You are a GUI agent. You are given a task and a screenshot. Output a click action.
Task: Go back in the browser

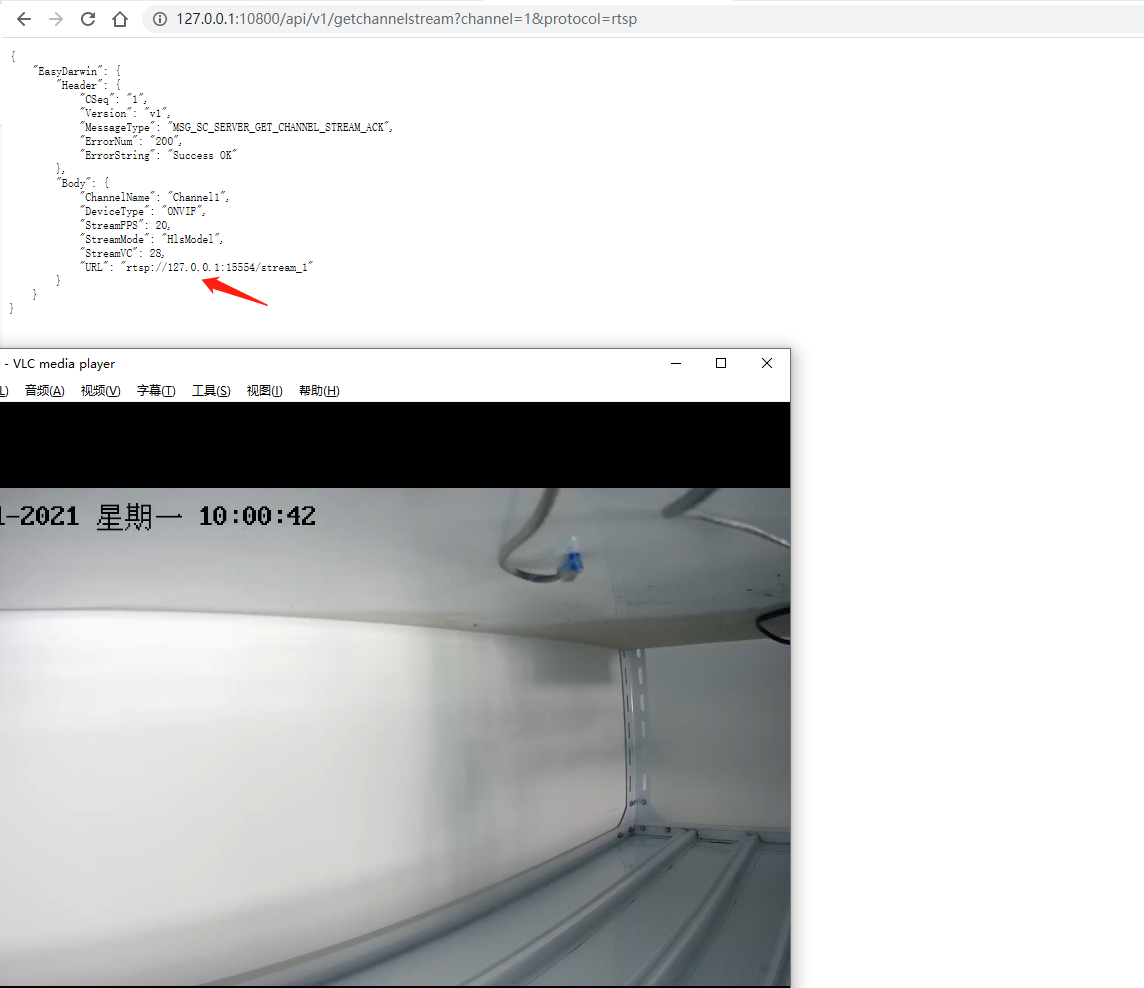24,19
